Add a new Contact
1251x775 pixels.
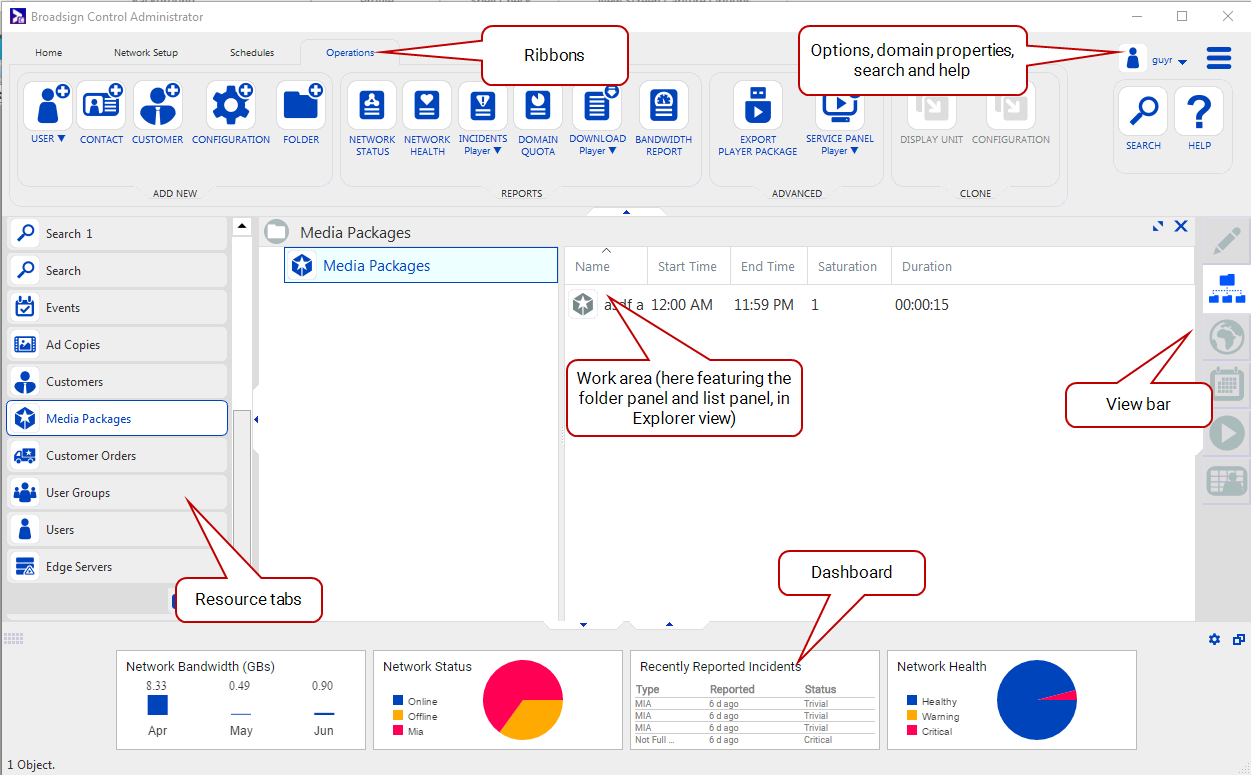[101, 106]
